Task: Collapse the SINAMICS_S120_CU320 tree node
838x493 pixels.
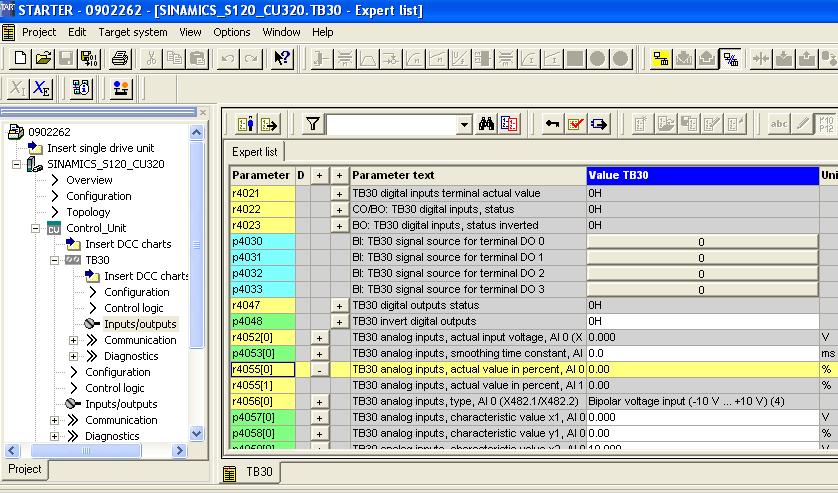Action: point(17,164)
